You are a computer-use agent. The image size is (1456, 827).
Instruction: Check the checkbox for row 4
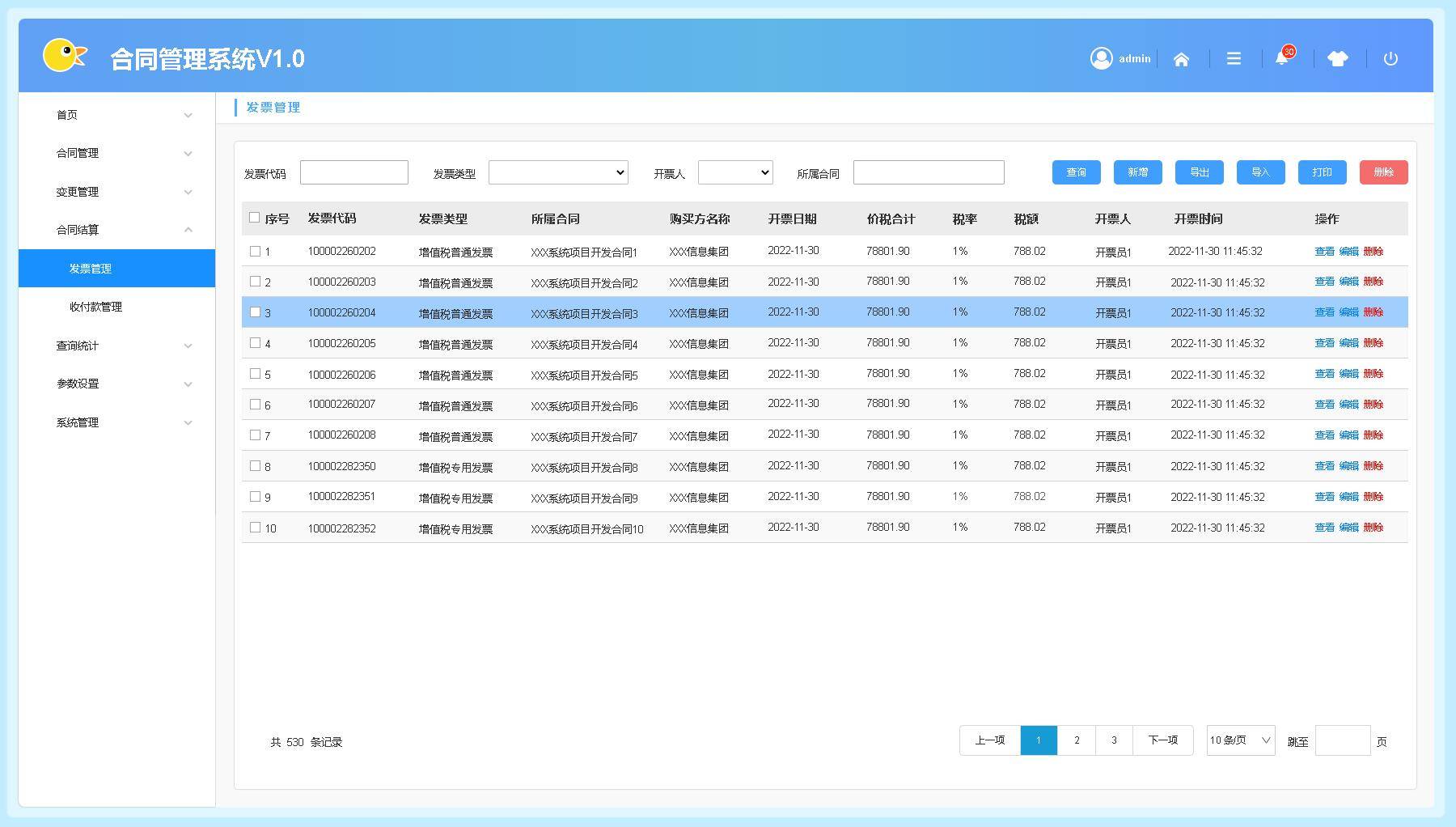point(255,343)
